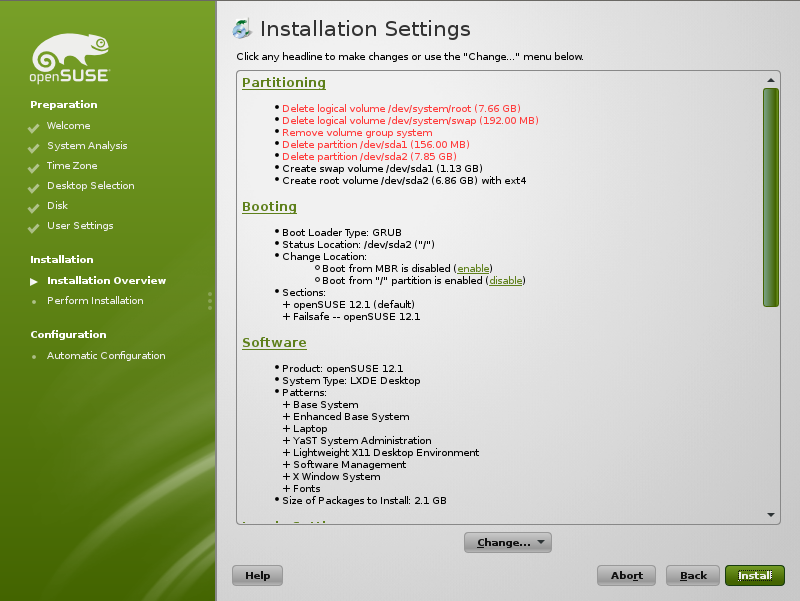The width and height of the screenshot is (800, 601).
Task: Open the Change... dropdown menu
Action: [x=508, y=542]
